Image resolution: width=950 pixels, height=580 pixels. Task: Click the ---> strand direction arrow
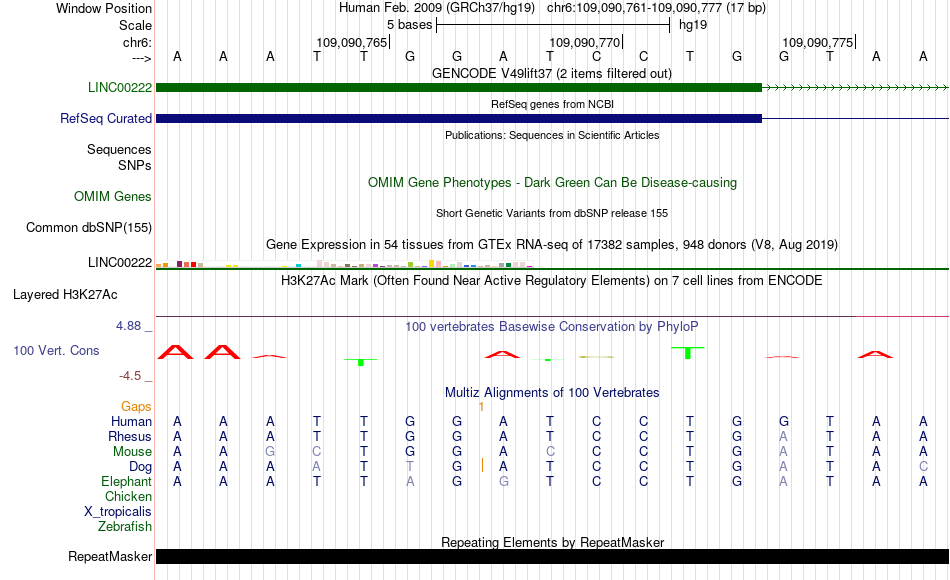(x=142, y=58)
